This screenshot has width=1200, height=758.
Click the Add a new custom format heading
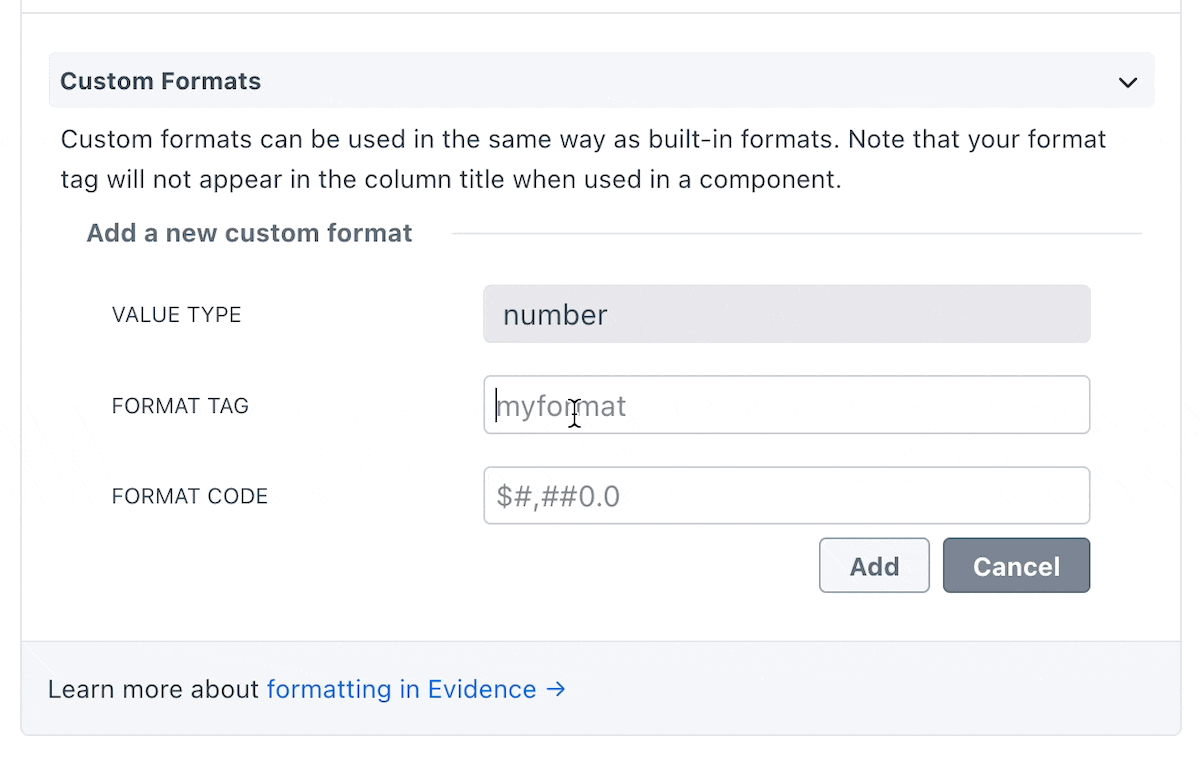(249, 233)
